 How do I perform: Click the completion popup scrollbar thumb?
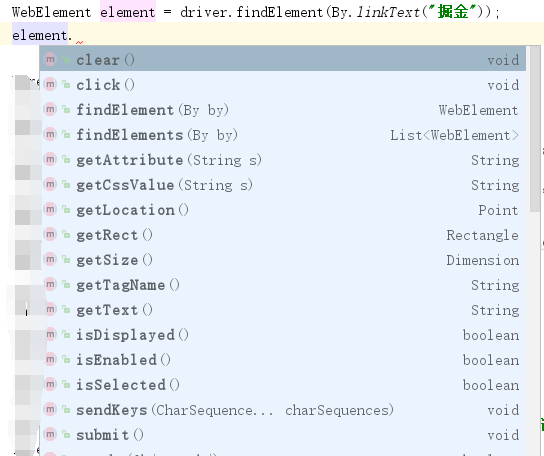point(535,129)
